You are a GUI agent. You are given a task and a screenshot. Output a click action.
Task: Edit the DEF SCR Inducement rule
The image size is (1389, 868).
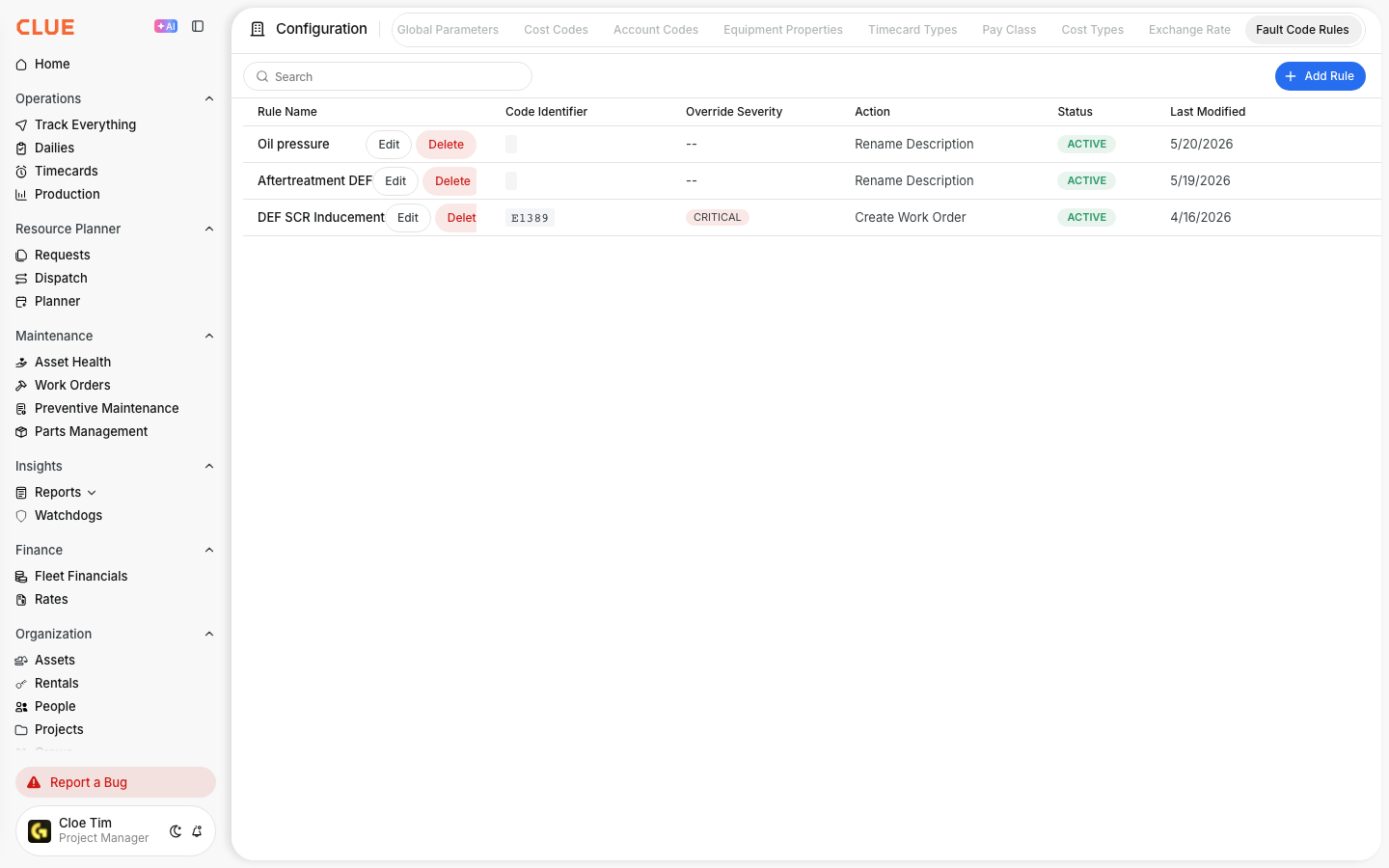pyautogui.click(x=408, y=218)
